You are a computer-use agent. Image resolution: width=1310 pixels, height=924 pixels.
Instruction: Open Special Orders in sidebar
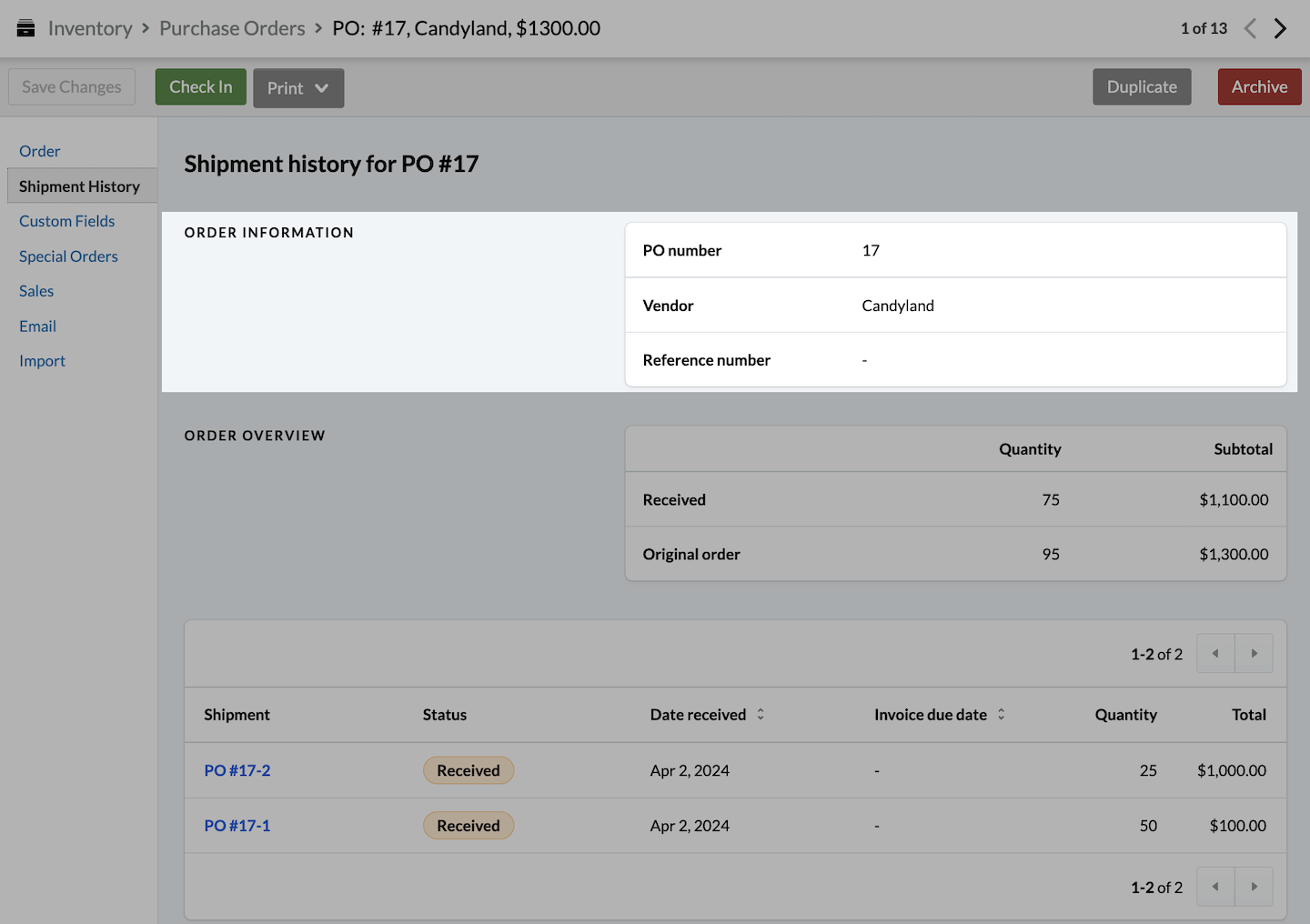pos(68,256)
